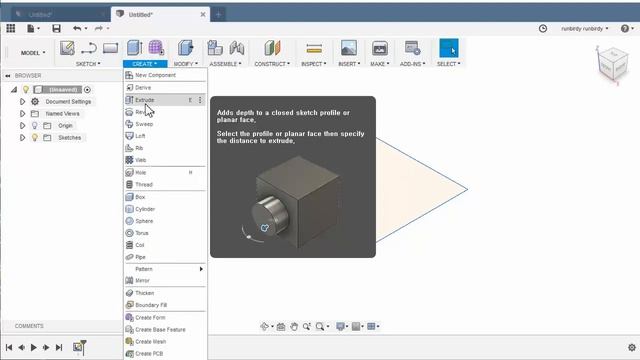
Task: Toggle visibility bulb of root component
Action: tap(26, 89)
